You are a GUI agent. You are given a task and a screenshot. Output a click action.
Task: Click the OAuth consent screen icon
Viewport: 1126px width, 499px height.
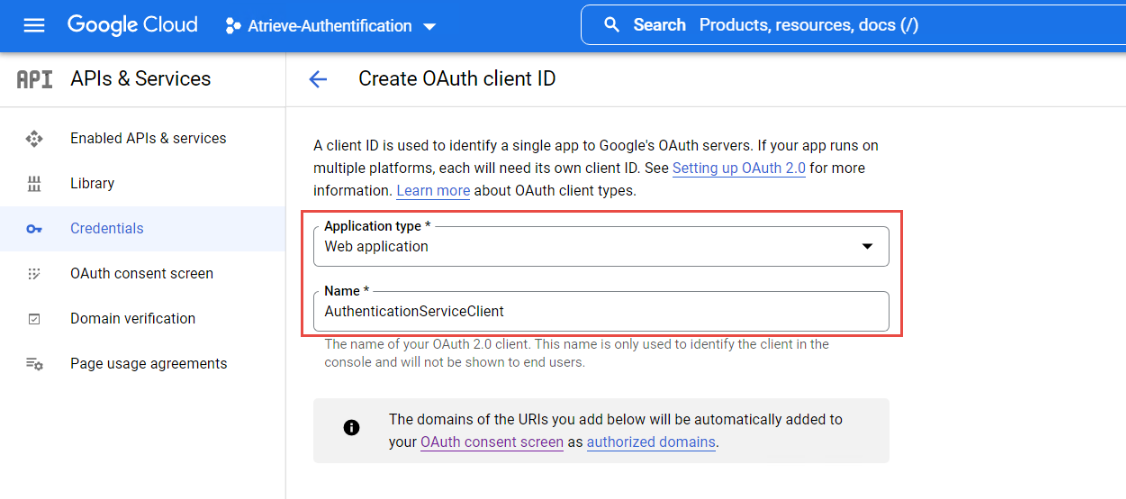pos(34,273)
